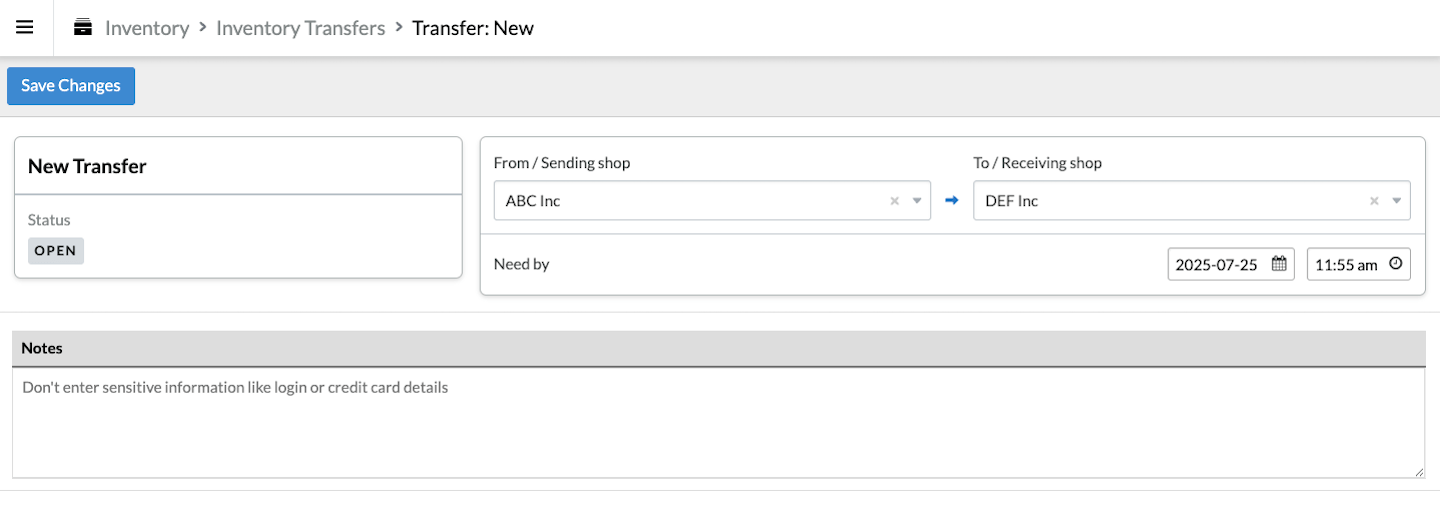Open the calendar date picker icon
Screen dimensions: 1440x514
[x=1278, y=265]
